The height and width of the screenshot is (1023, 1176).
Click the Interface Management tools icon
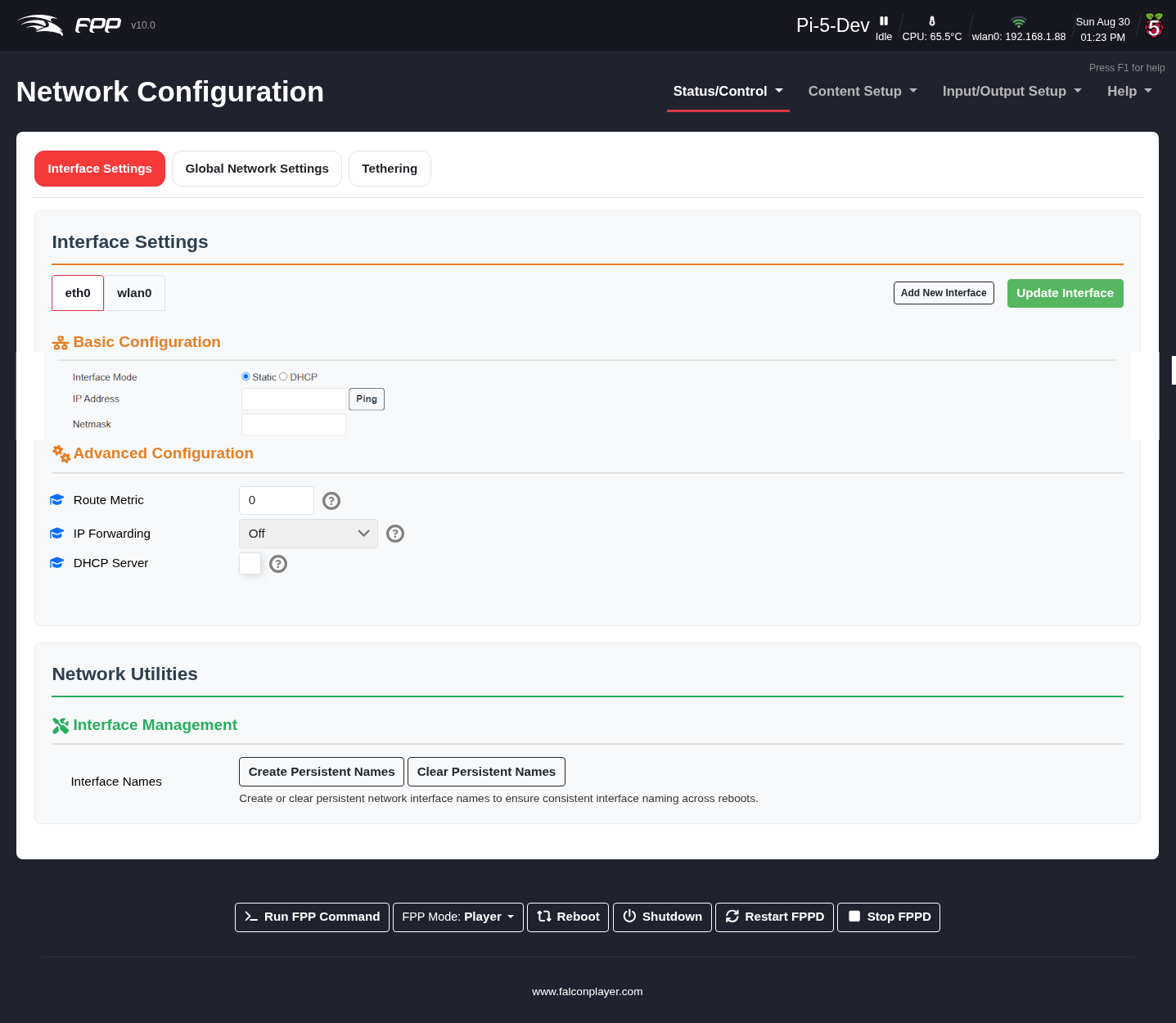click(x=61, y=726)
